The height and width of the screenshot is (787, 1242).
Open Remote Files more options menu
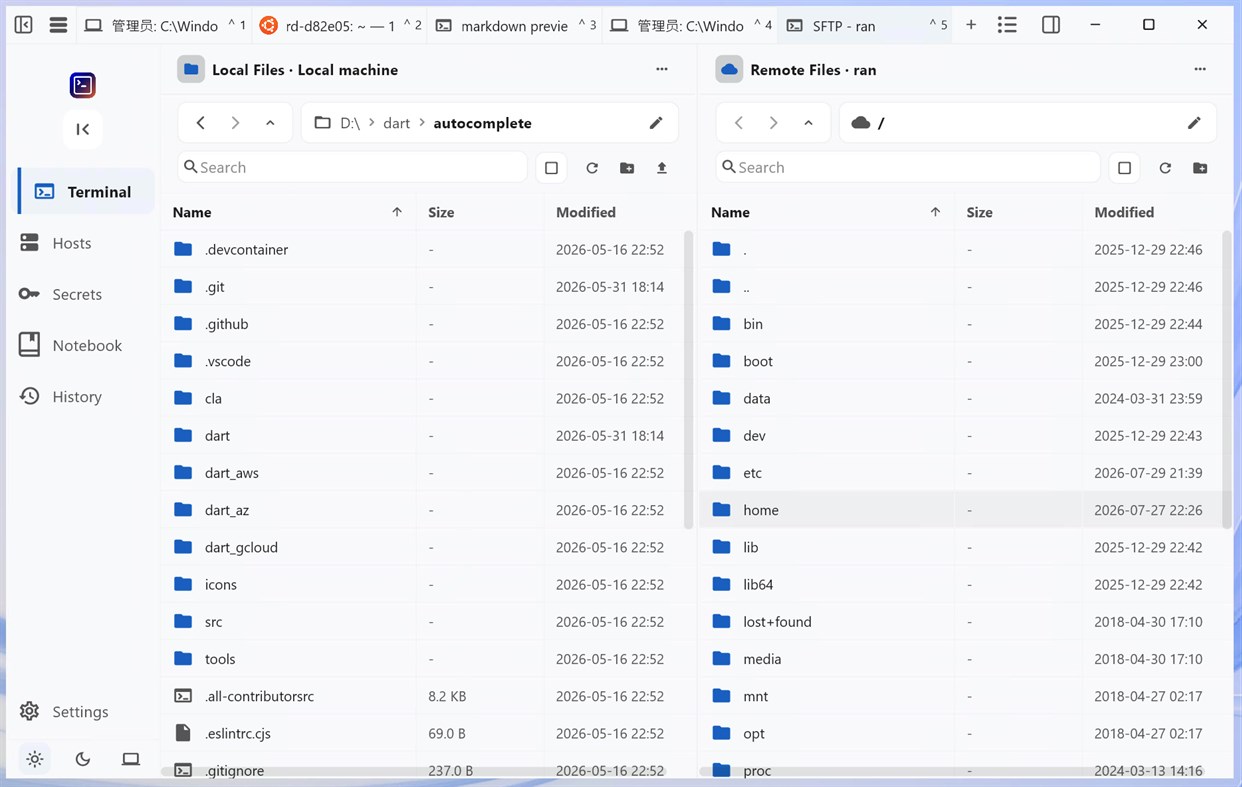point(1200,70)
